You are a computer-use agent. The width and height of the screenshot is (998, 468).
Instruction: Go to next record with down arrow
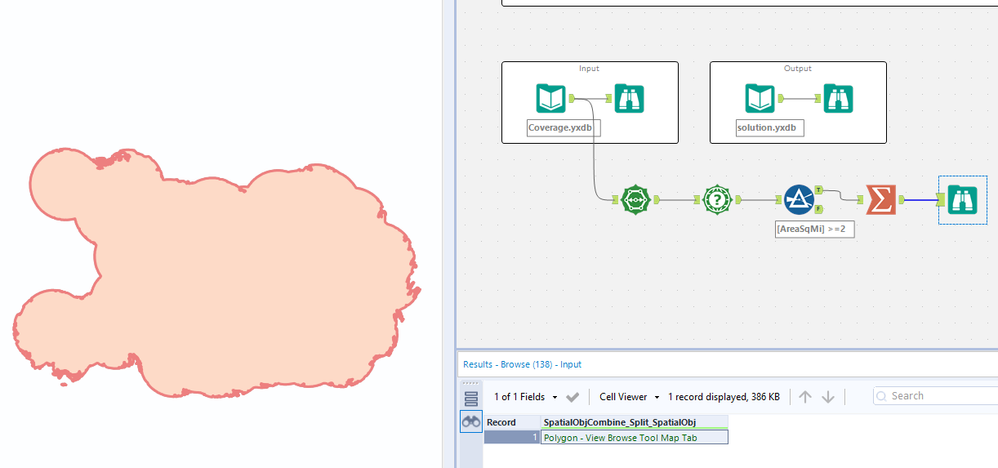tap(828, 397)
